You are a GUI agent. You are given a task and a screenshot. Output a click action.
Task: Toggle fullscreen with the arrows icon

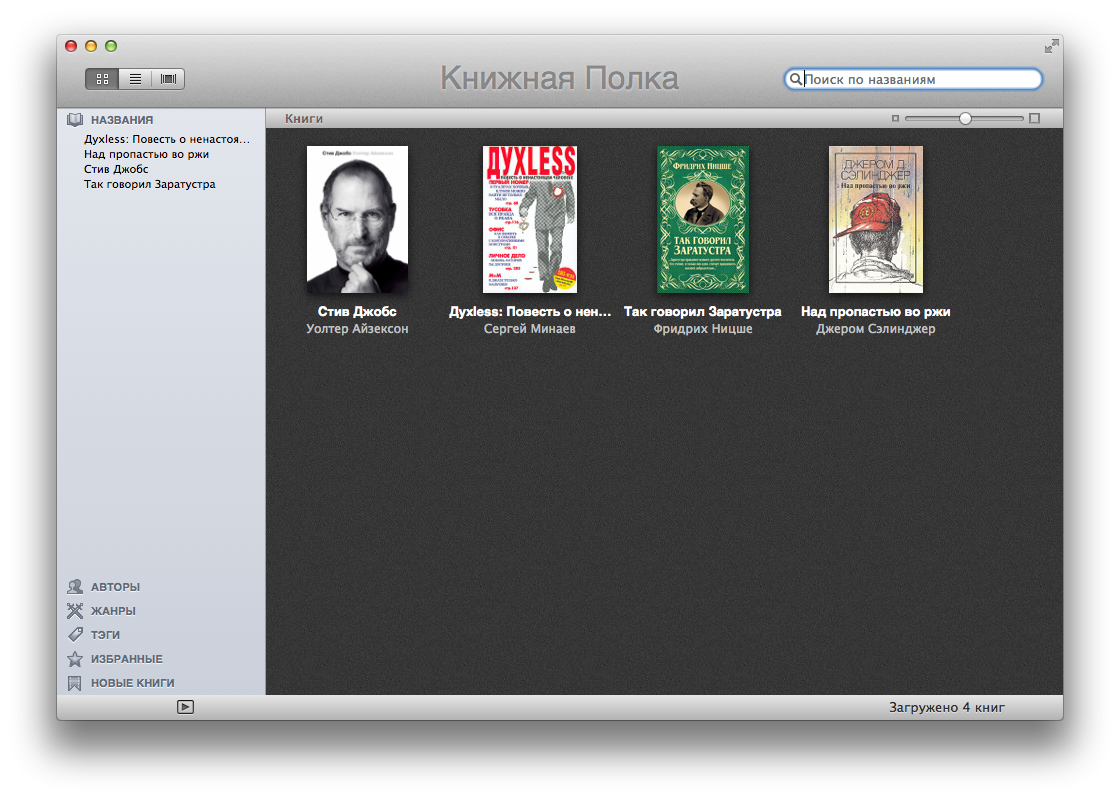click(x=1051, y=46)
